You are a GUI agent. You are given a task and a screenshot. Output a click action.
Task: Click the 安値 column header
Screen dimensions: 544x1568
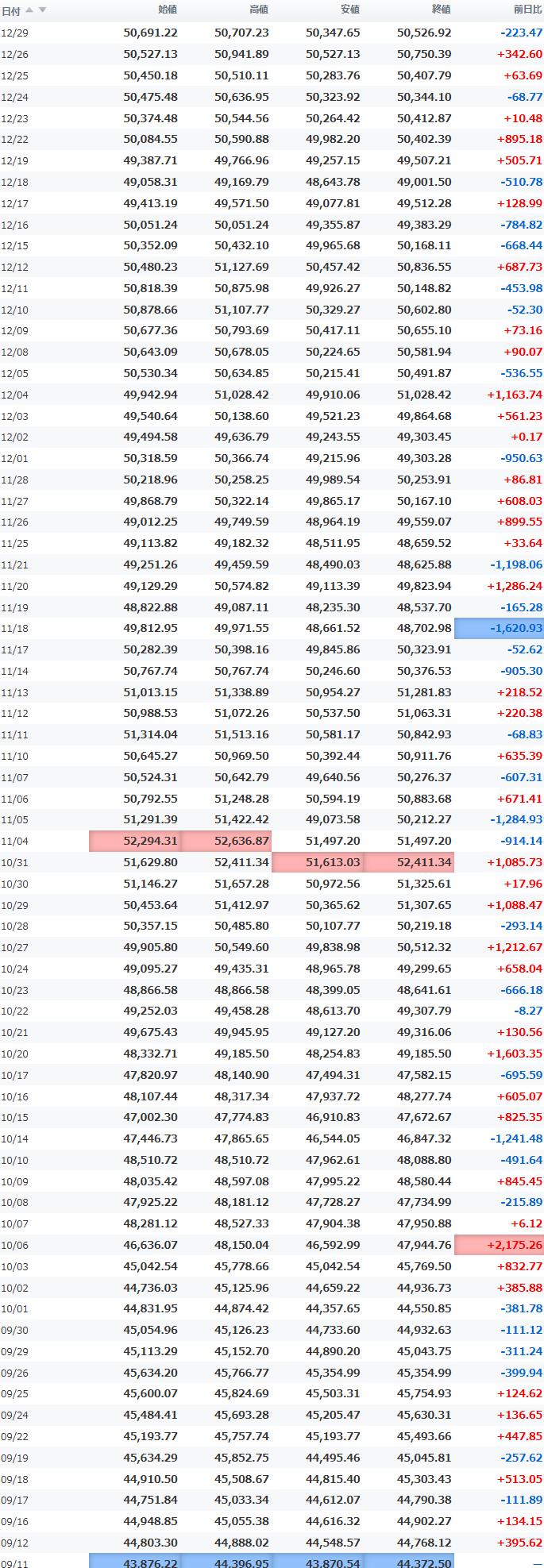[350, 10]
